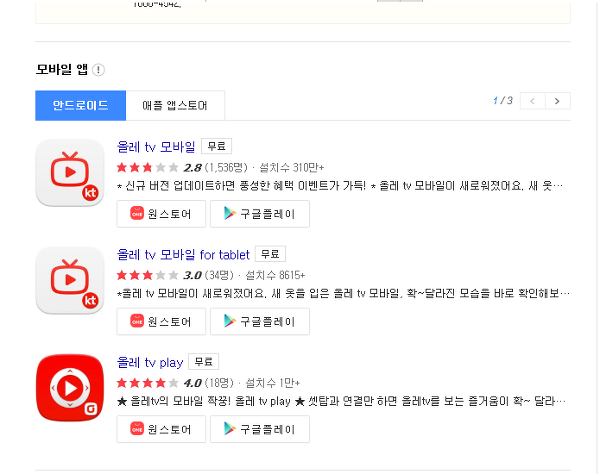
Task: Open the 올레 tv 모바일 title link
Action: [156, 147]
